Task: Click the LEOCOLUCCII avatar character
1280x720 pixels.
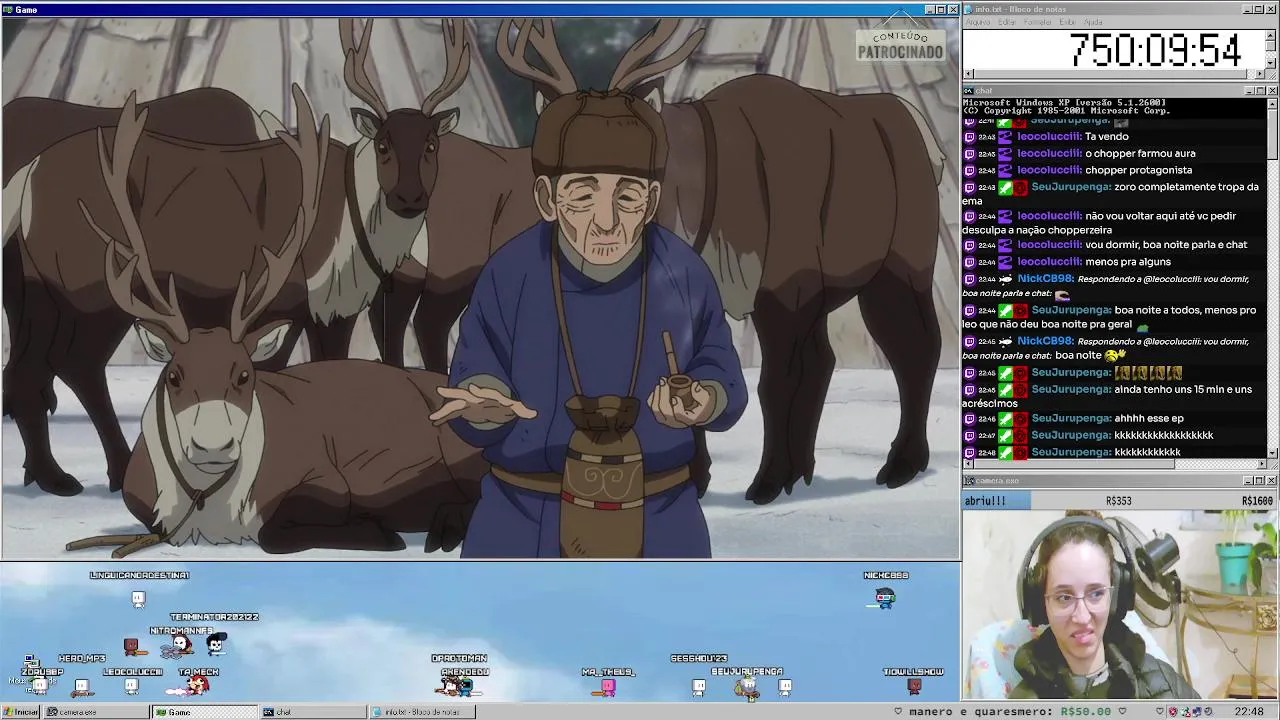Action: click(x=131, y=686)
